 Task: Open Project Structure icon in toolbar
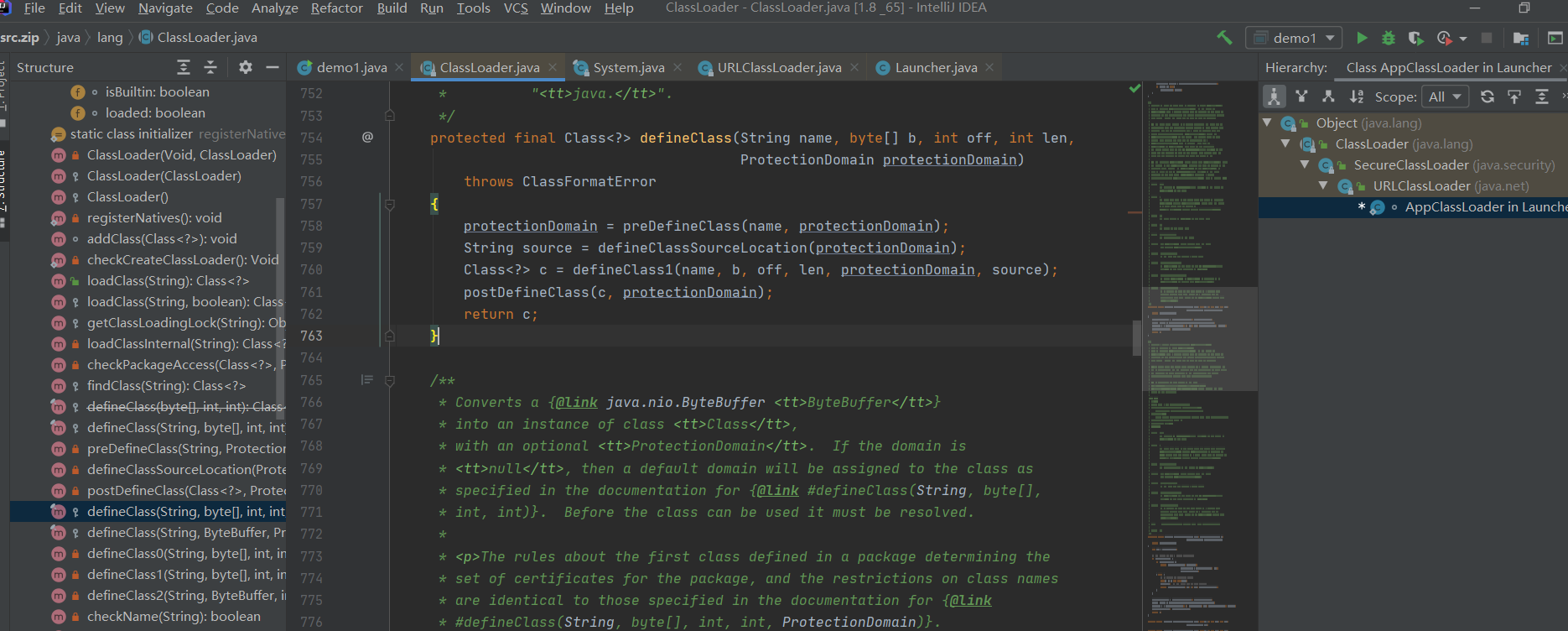tap(1520, 38)
